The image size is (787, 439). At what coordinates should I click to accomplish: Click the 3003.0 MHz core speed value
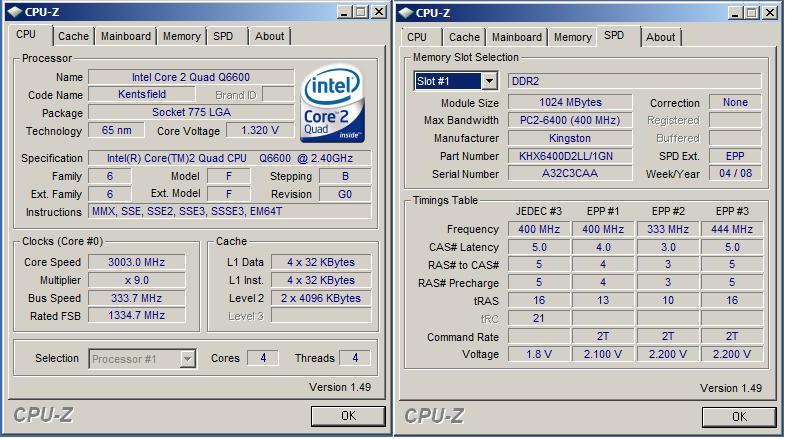(137, 262)
